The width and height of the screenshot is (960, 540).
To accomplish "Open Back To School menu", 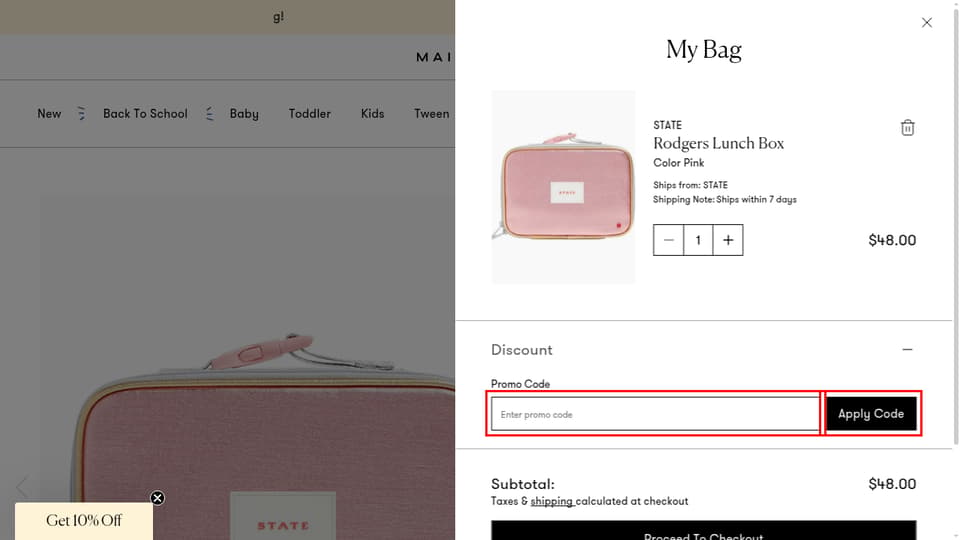I will (x=145, y=114).
